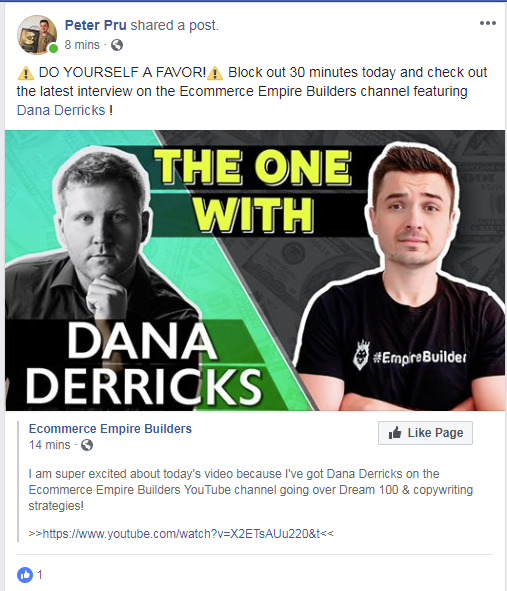
Task: Click the tagged Dana Derricks name link
Action: (61, 110)
